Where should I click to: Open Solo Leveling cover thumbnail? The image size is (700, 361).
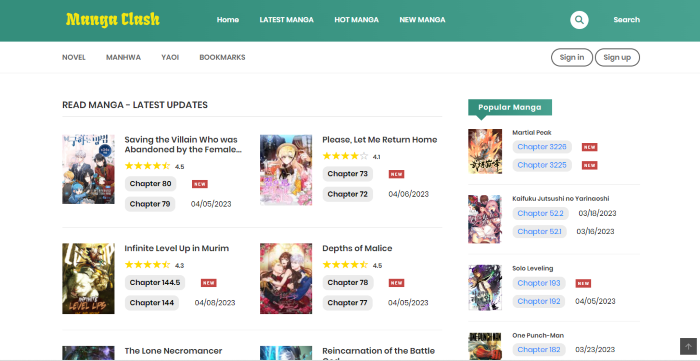pos(485,287)
